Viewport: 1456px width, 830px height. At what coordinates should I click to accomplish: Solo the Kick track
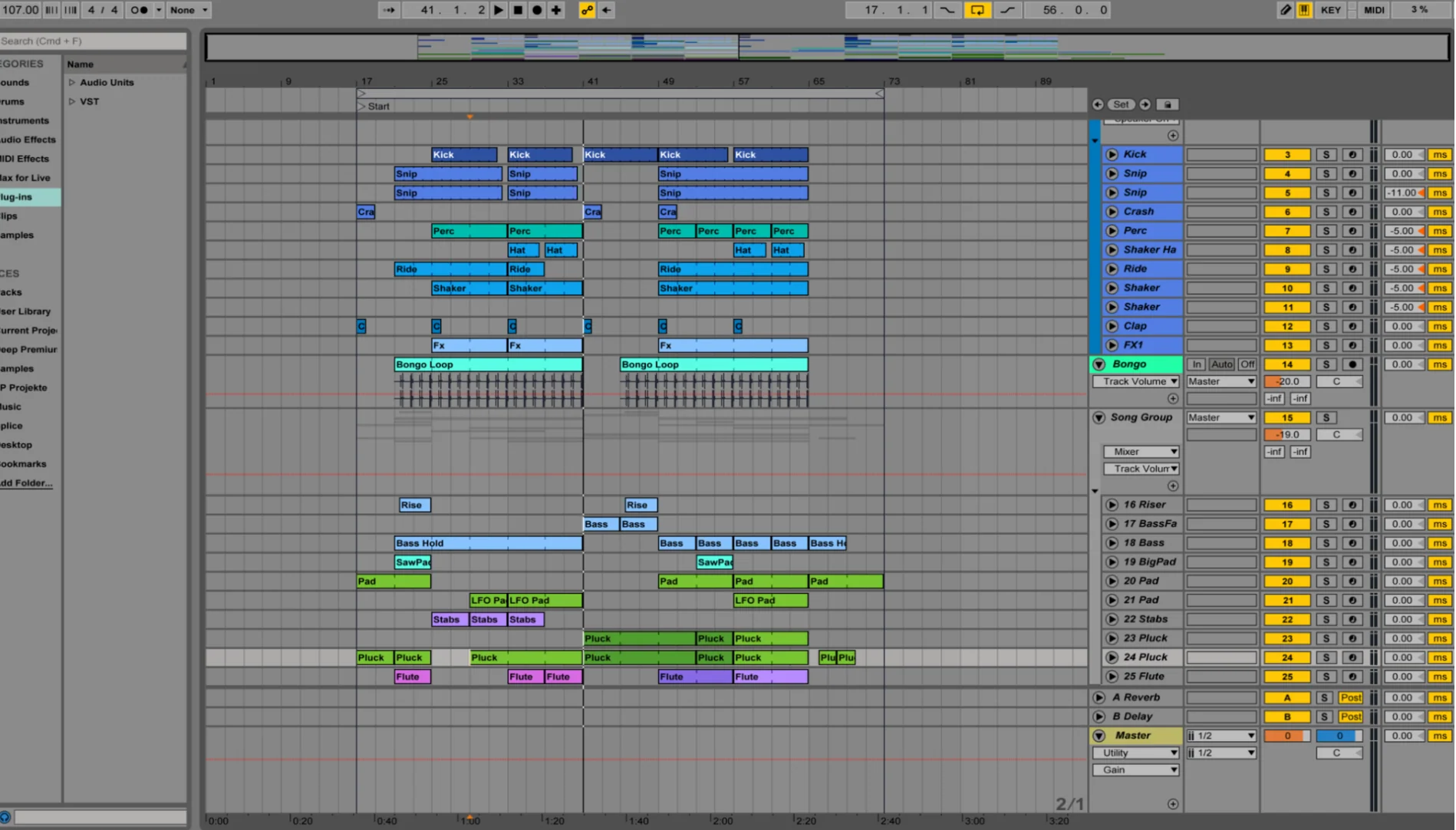pos(1326,154)
